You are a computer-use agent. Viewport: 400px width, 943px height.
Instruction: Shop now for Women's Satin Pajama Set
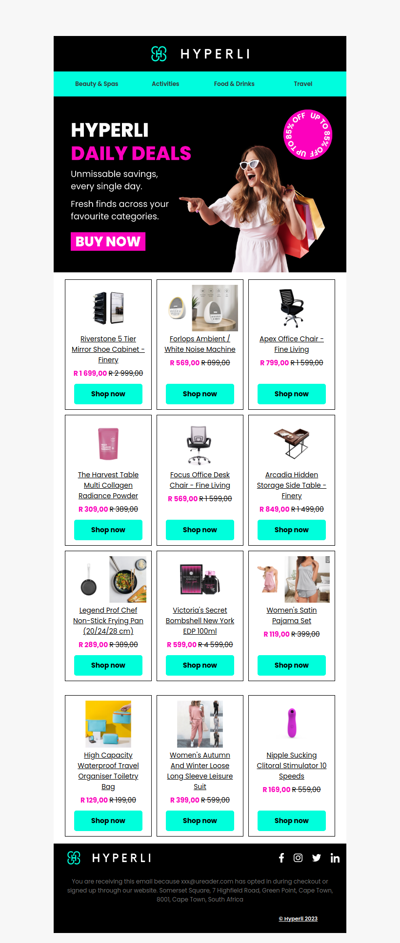tap(292, 665)
